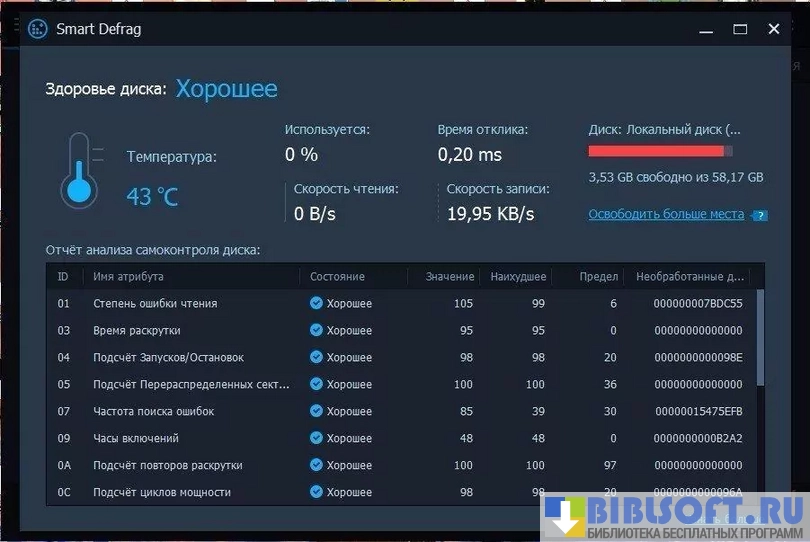Open the help question mark beside free space link
The width and height of the screenshot is (810, 542).
pos(760,215)
